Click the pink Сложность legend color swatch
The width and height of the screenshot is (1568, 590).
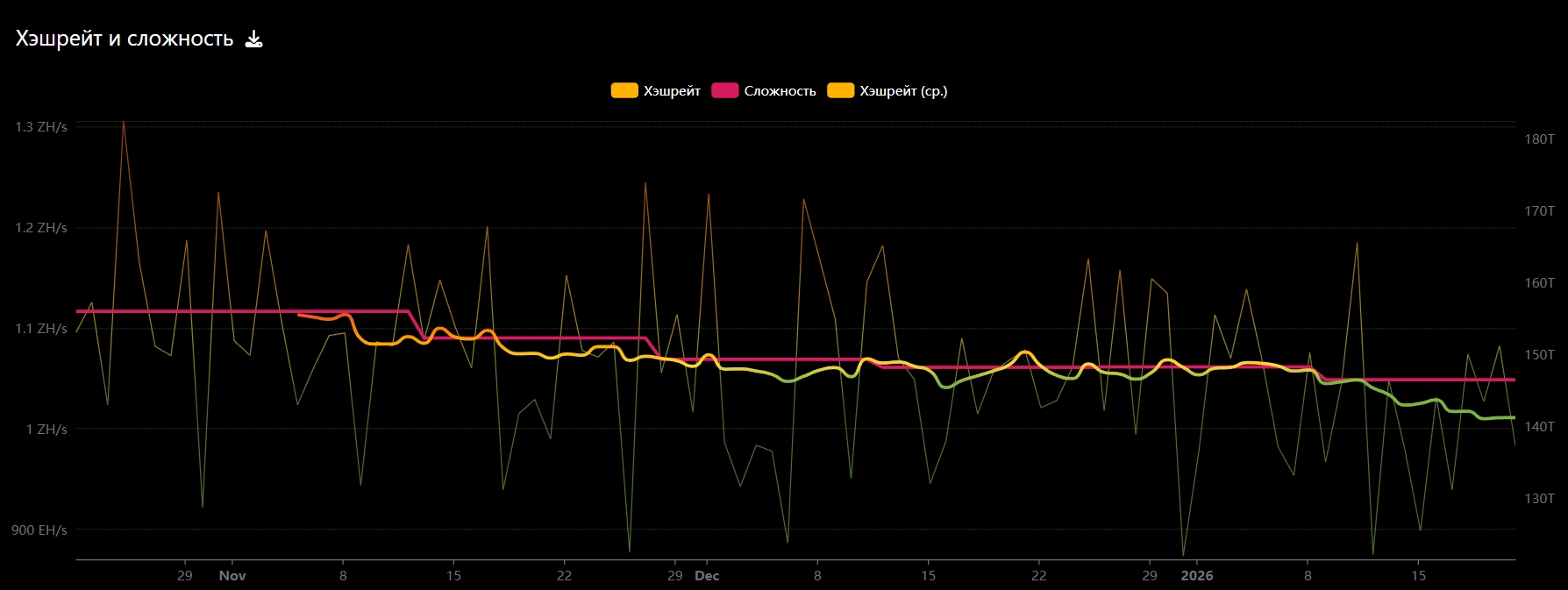point(724,90)
